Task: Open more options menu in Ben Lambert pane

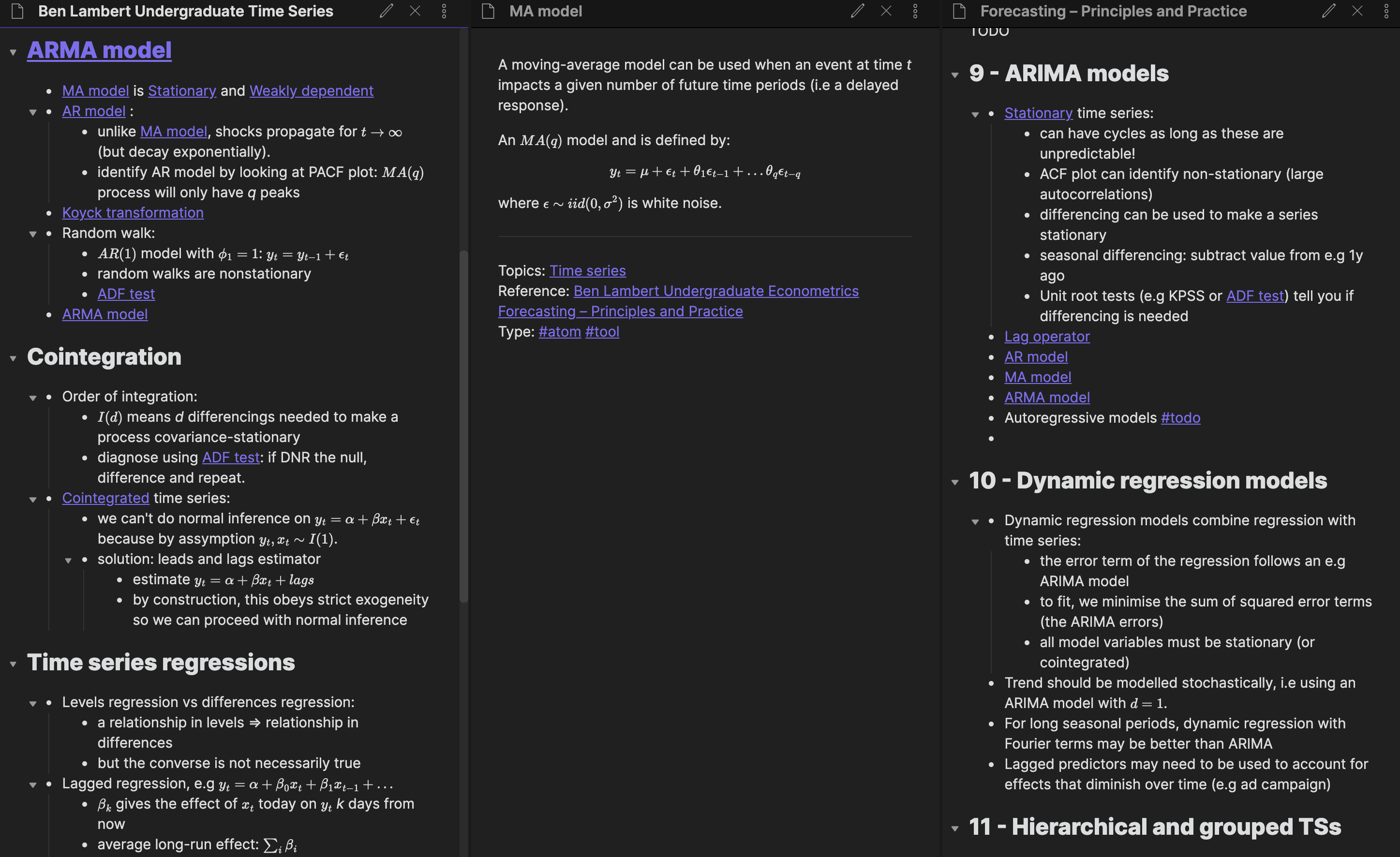Action: point(444,11)
